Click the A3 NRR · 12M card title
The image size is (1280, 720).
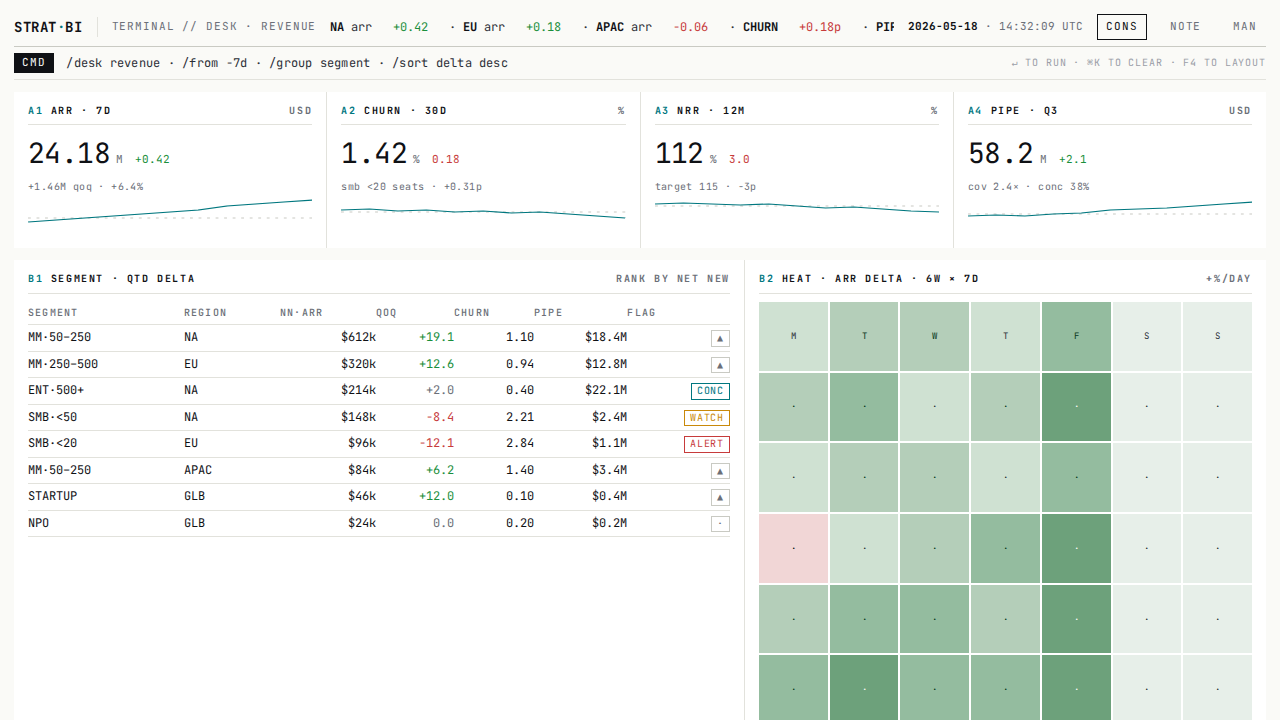coord(700,111)
